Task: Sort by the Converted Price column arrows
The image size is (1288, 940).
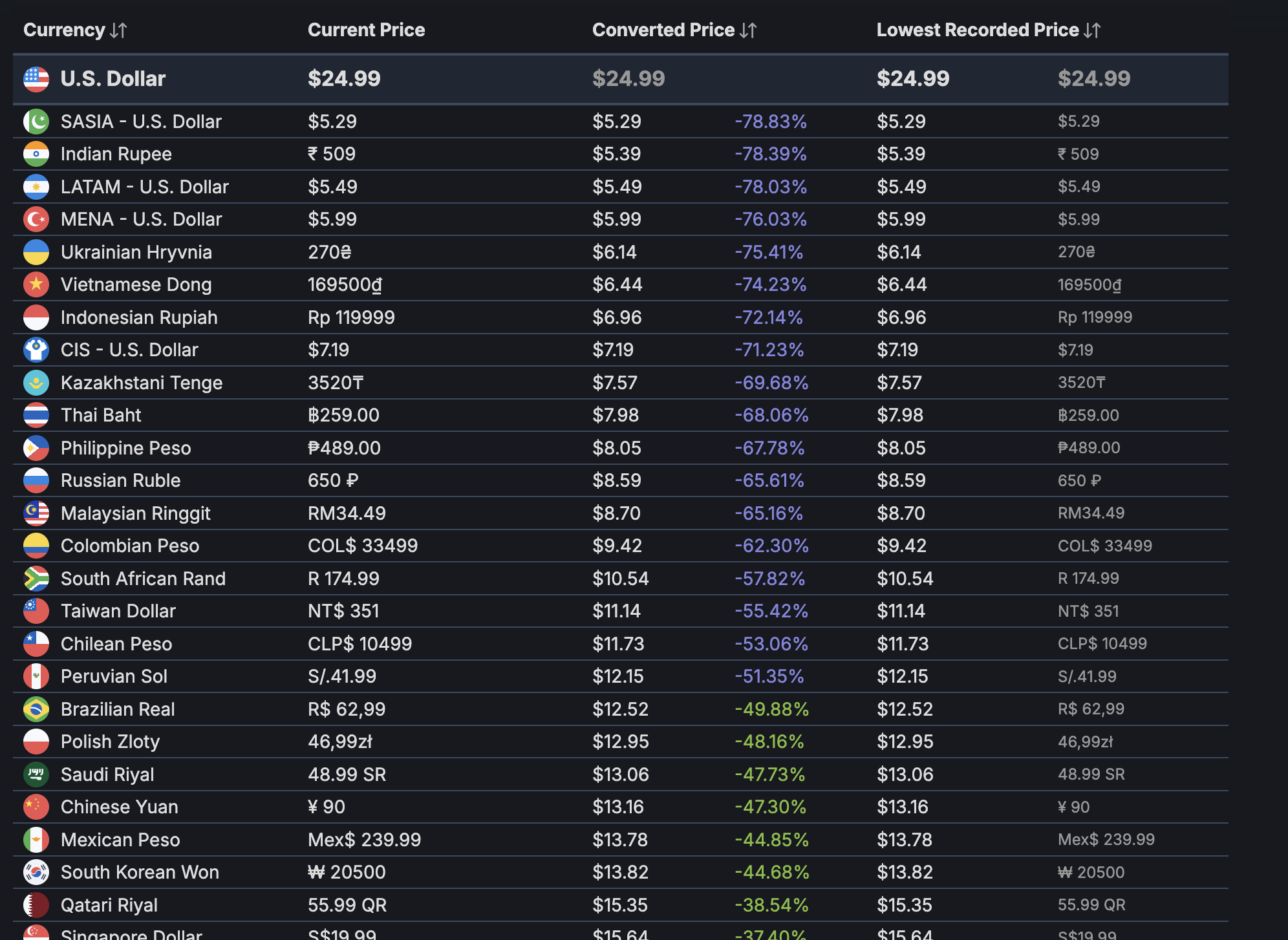Action: tap(748, 30)
